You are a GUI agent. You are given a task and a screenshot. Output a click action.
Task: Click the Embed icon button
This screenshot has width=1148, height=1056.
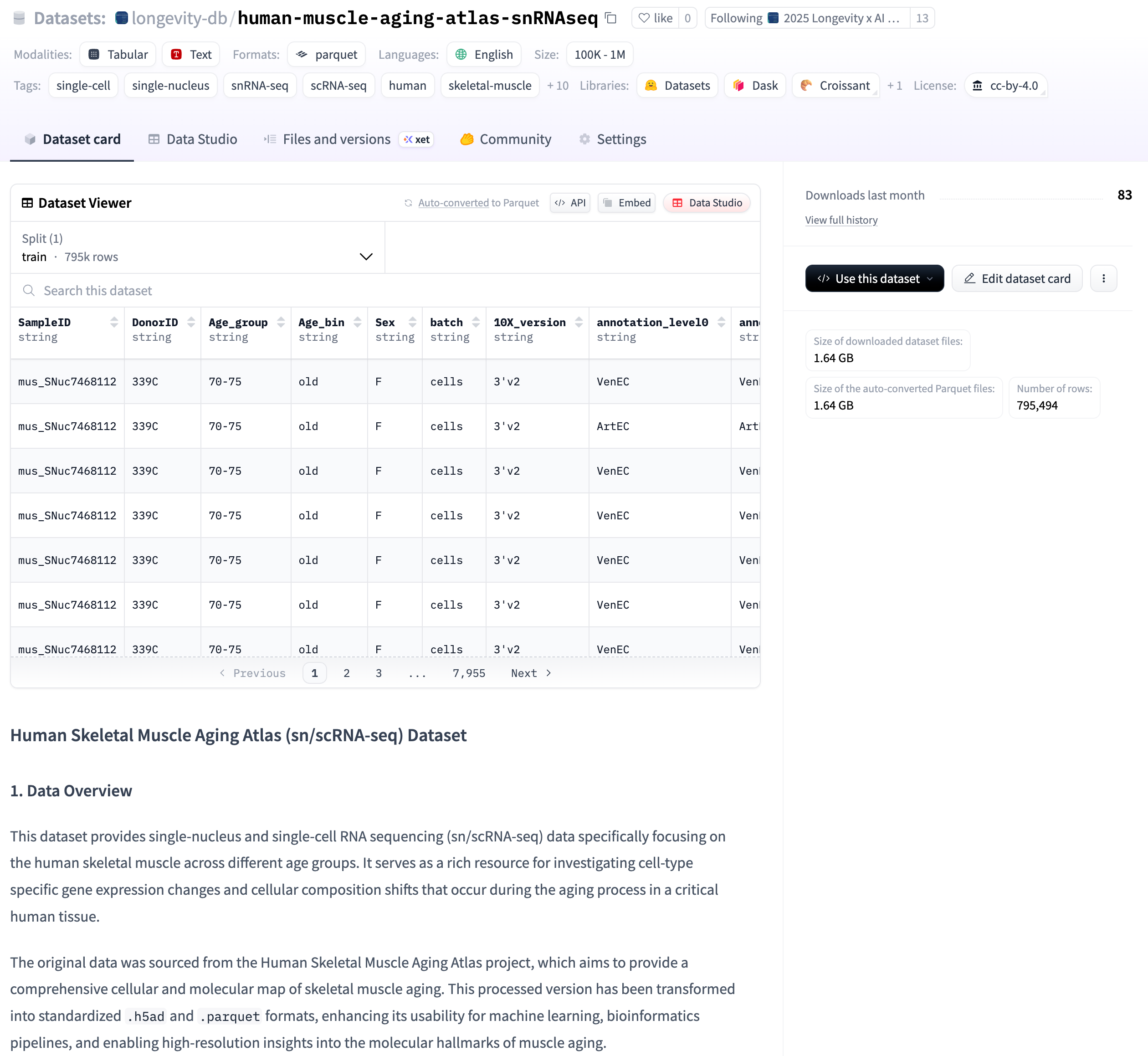[627, 203]
